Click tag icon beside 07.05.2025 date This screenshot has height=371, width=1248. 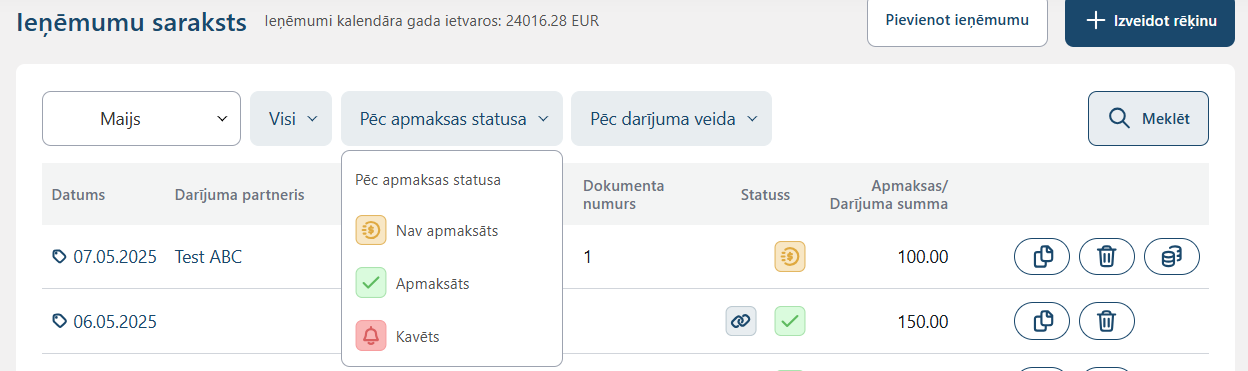coord(59,257)
